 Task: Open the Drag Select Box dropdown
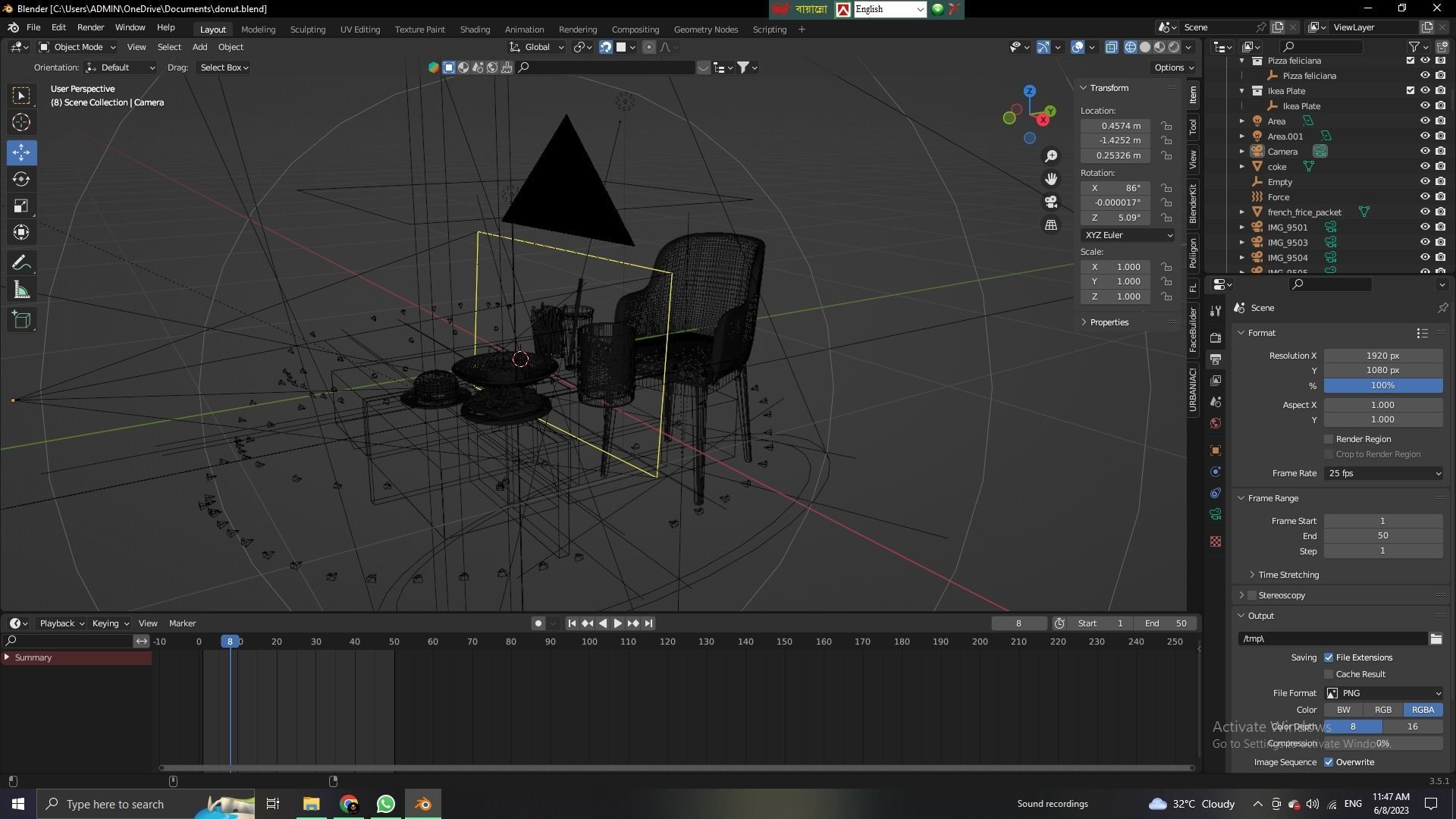(224, 67)
